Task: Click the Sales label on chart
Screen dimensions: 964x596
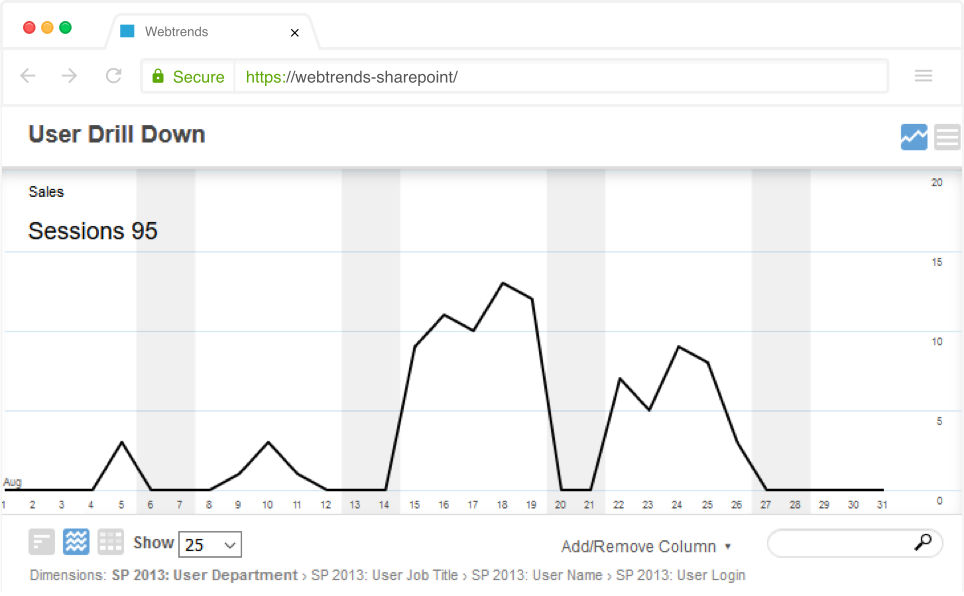Action: pos(46,192)
